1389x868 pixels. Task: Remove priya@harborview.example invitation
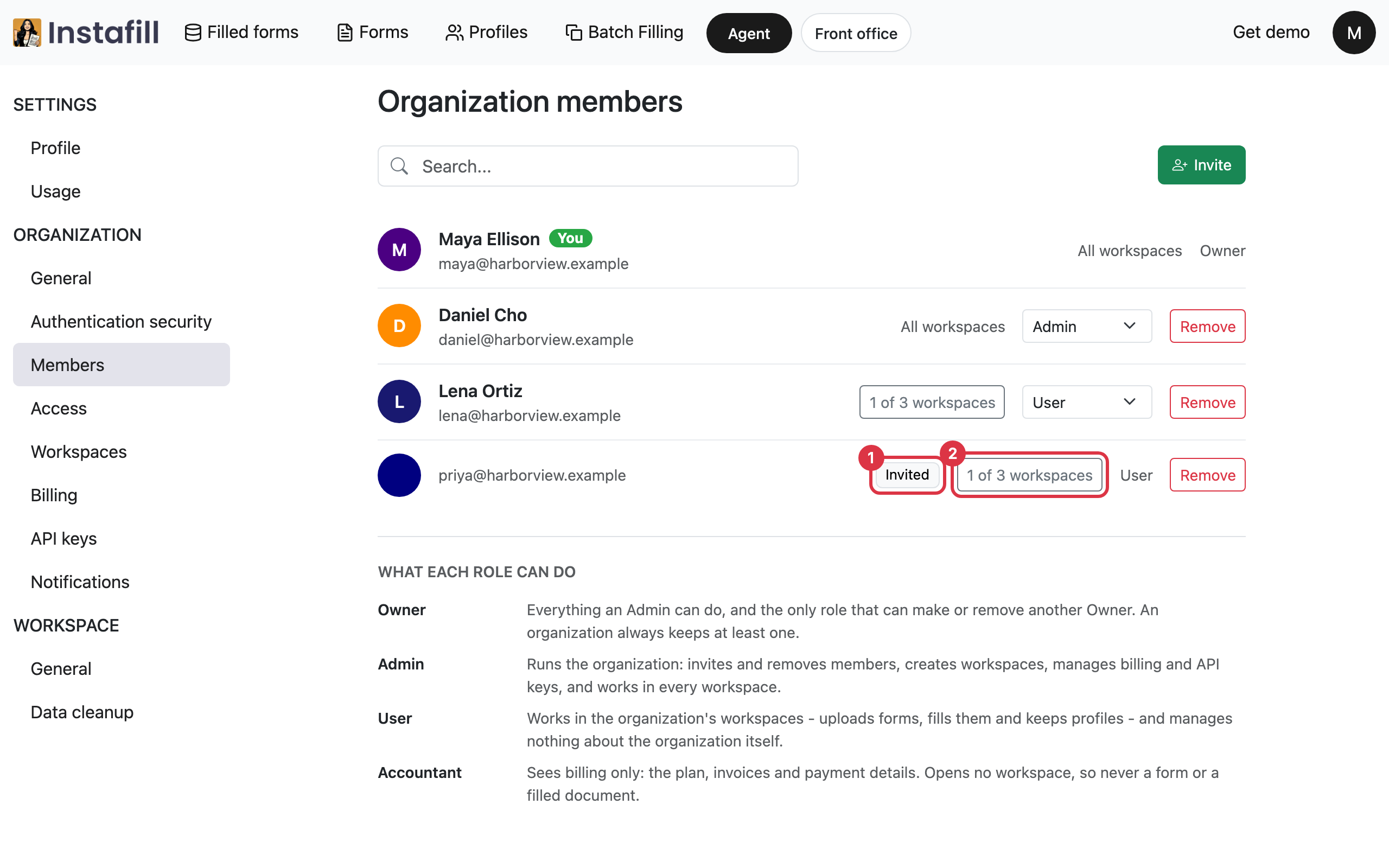1208,475
